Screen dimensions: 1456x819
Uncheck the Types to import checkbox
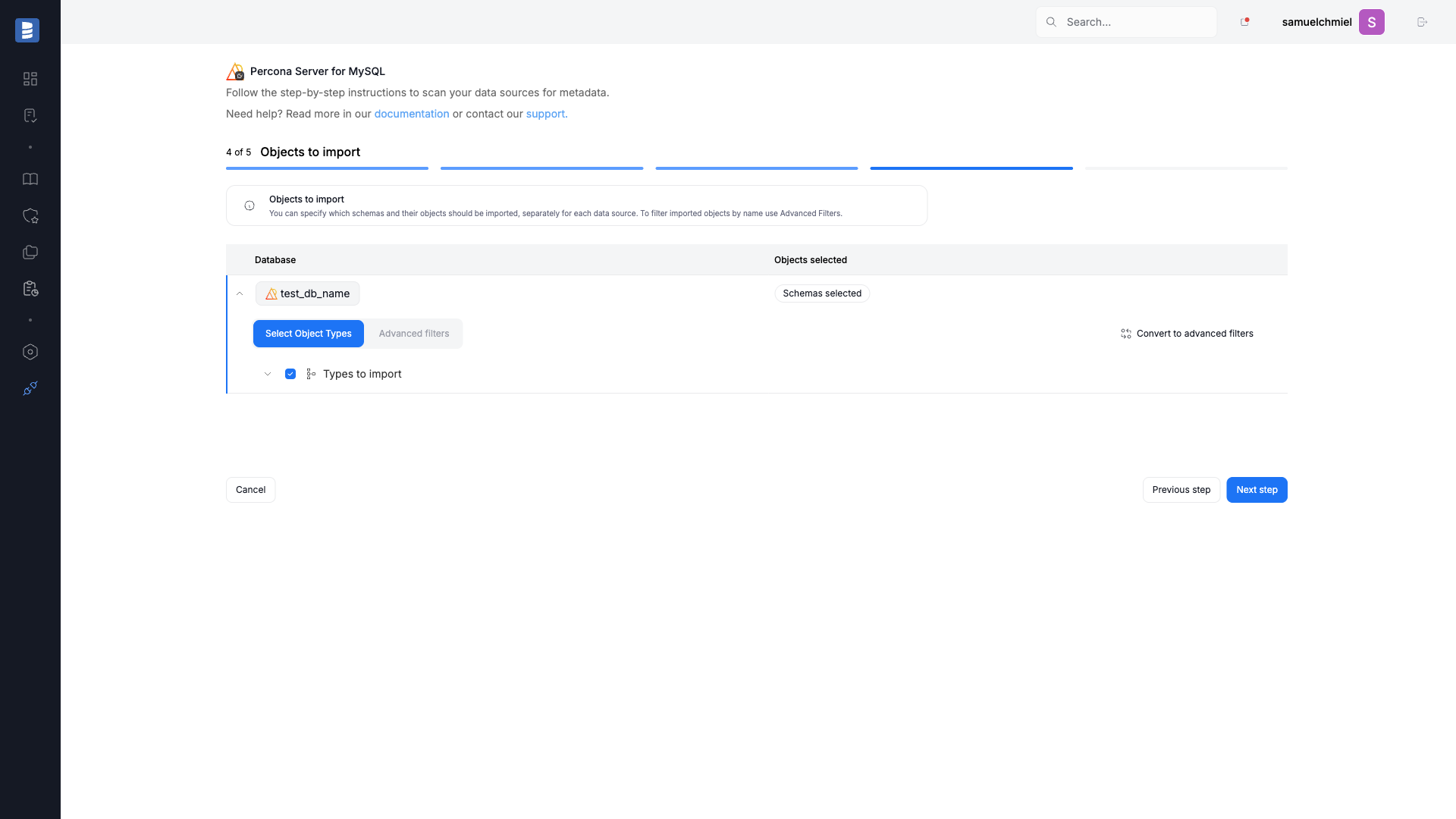[290, 374]
